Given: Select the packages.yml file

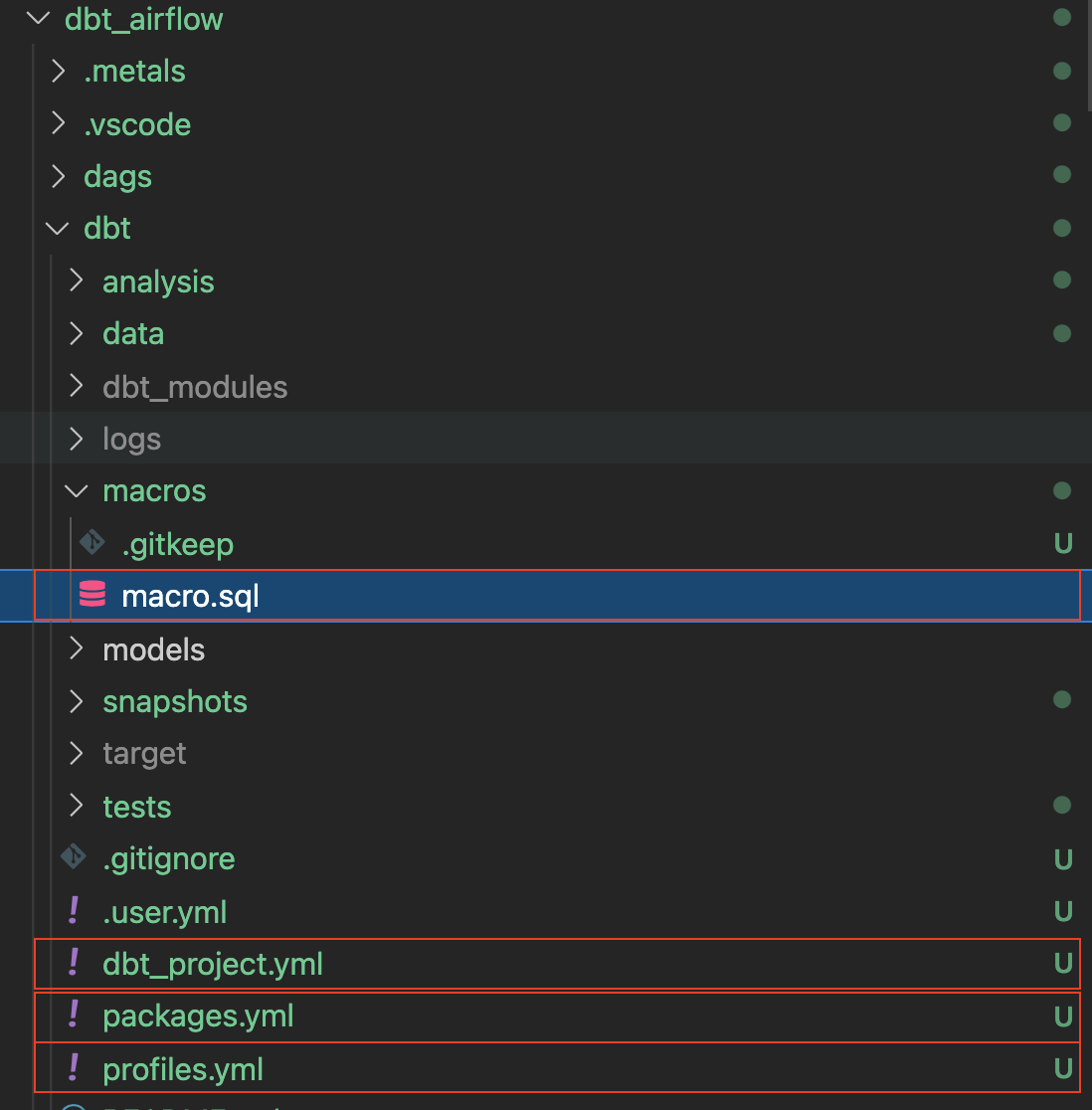Looking at the screenshot, I should pos(198,1017).
